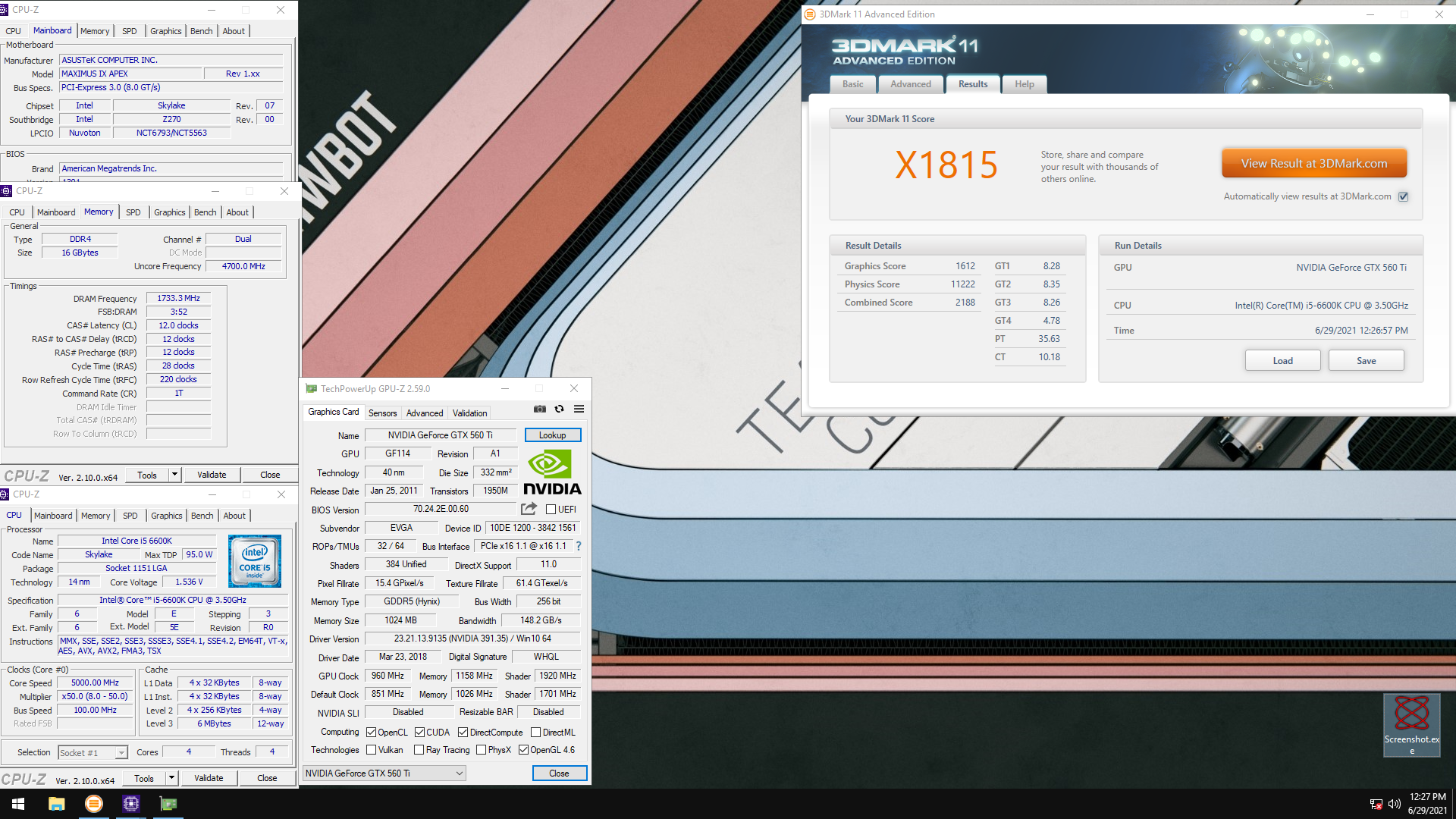Open File Explorer from taskbar
The height and width of the screenshot is (819, 1456).
(57, 804)
